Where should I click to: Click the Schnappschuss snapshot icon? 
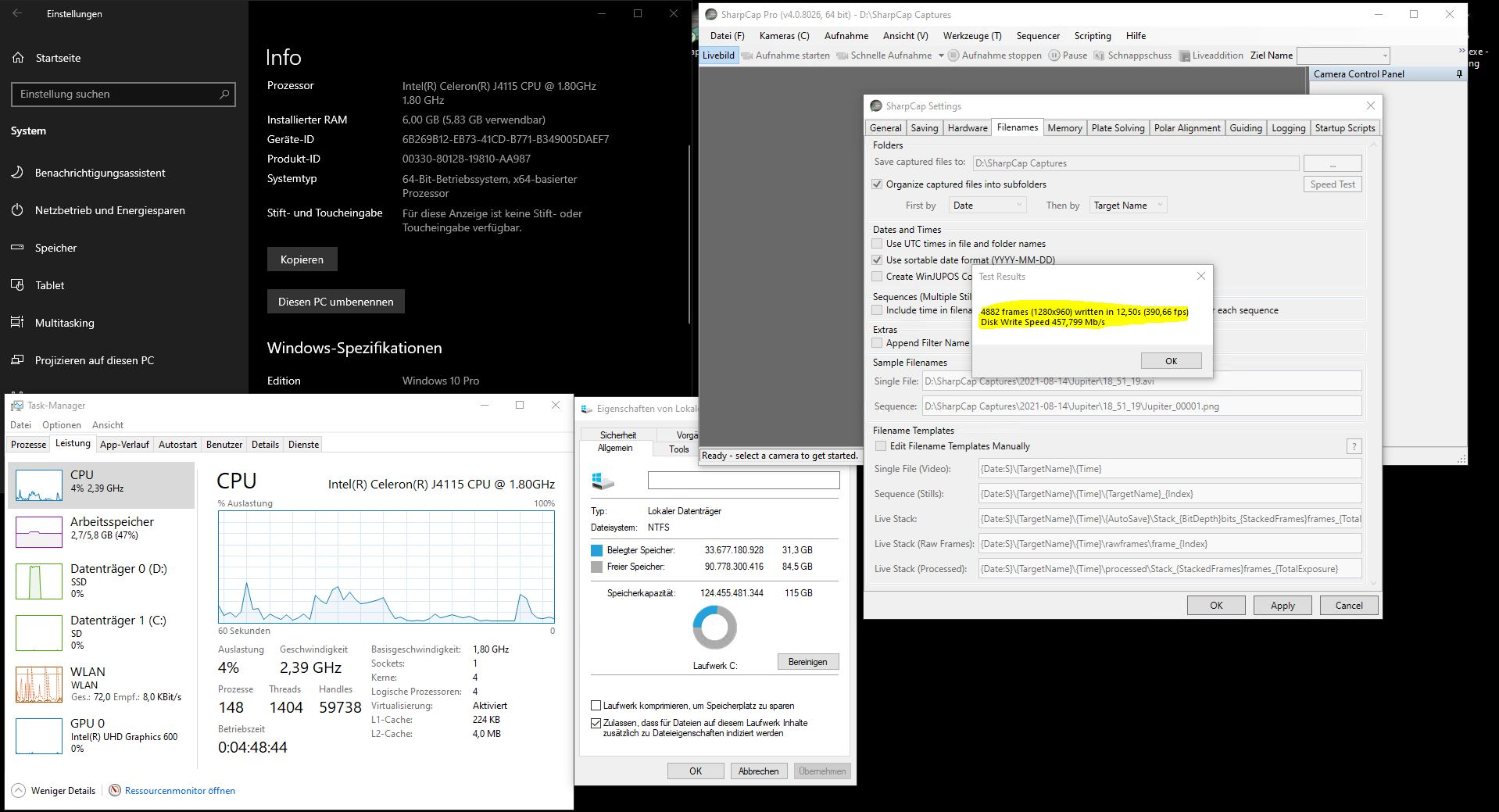click(1099, 55)
